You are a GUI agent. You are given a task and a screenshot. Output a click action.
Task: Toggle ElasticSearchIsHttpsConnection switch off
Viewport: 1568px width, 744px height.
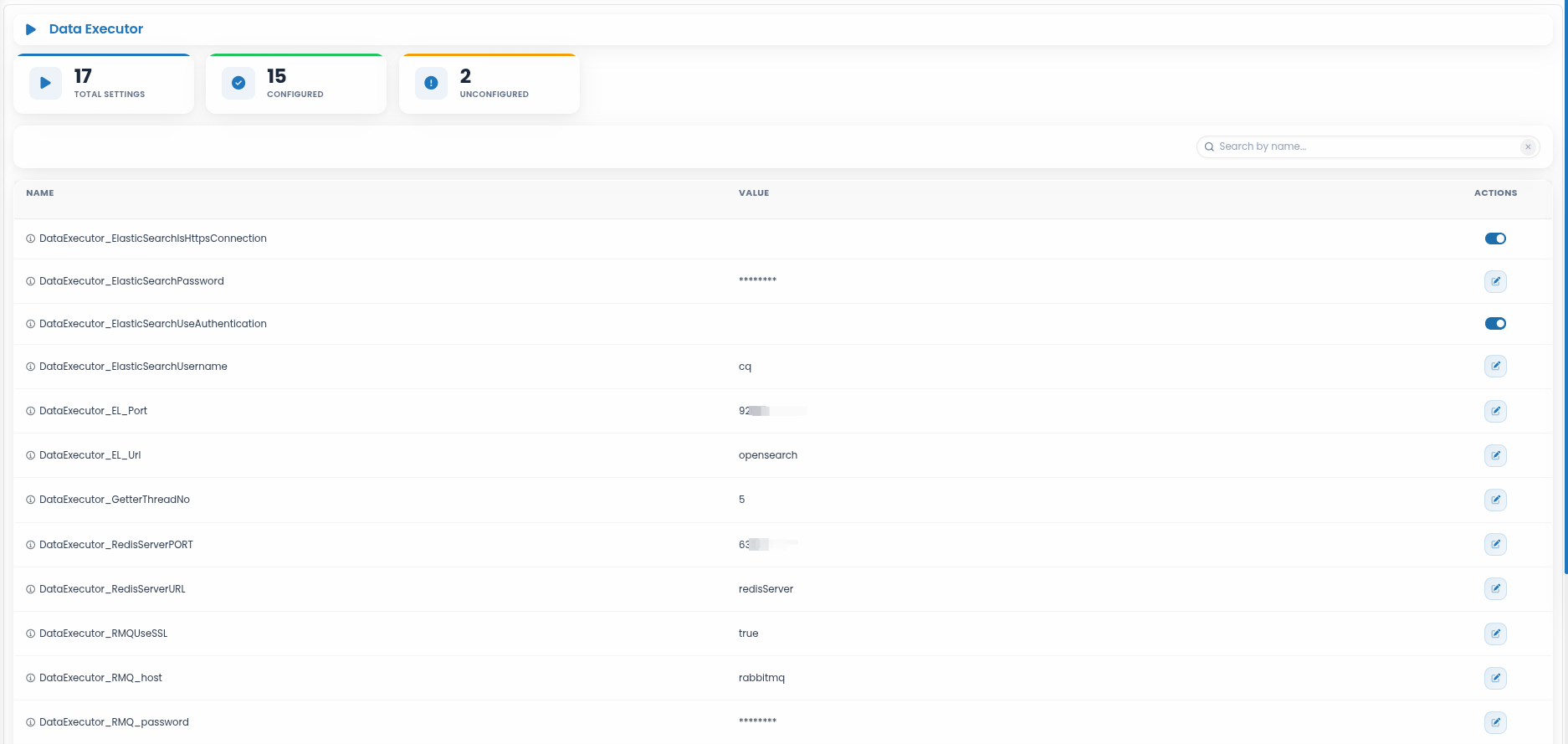click(1495, 239)
